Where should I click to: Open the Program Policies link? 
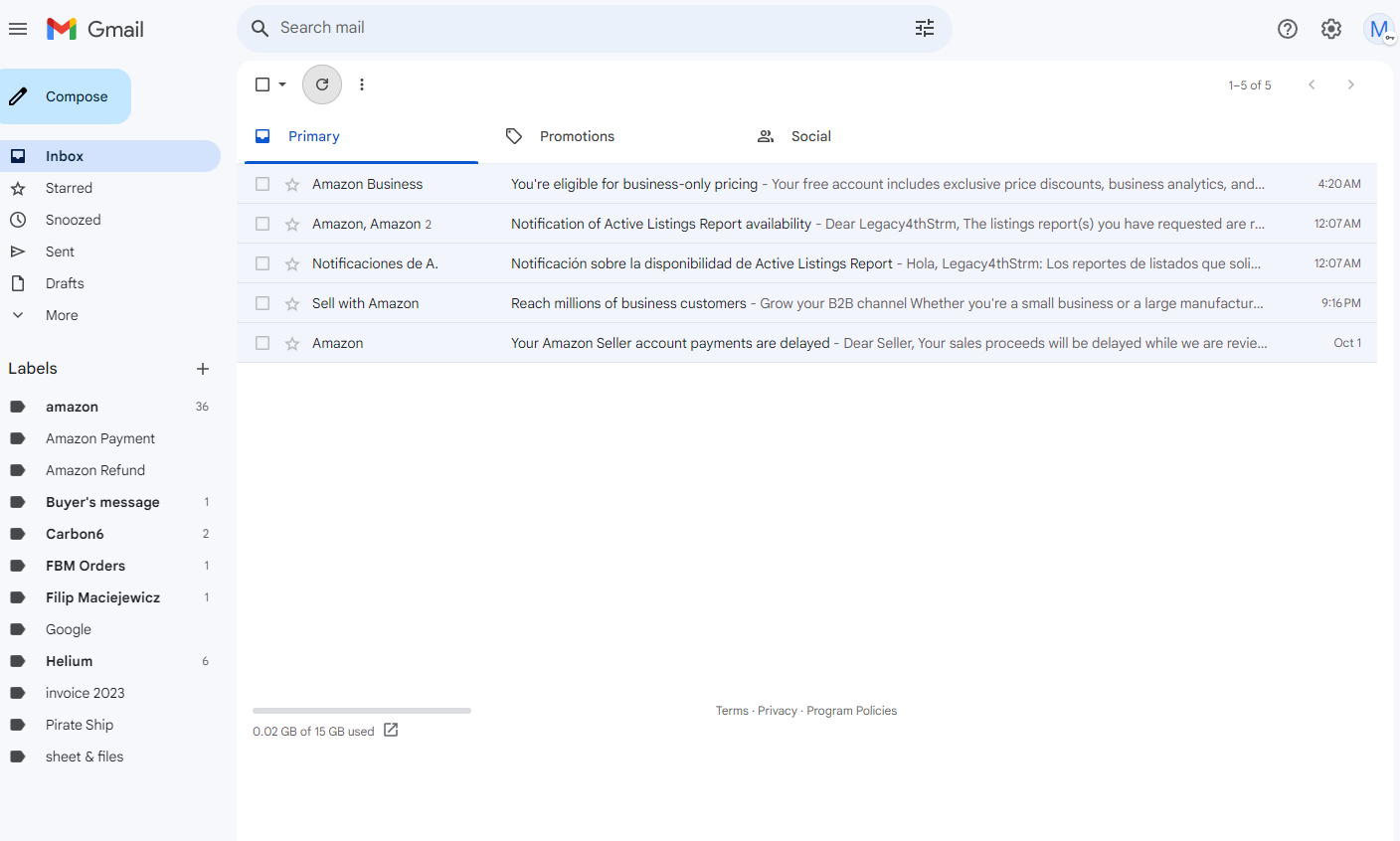tap(852, 711)
